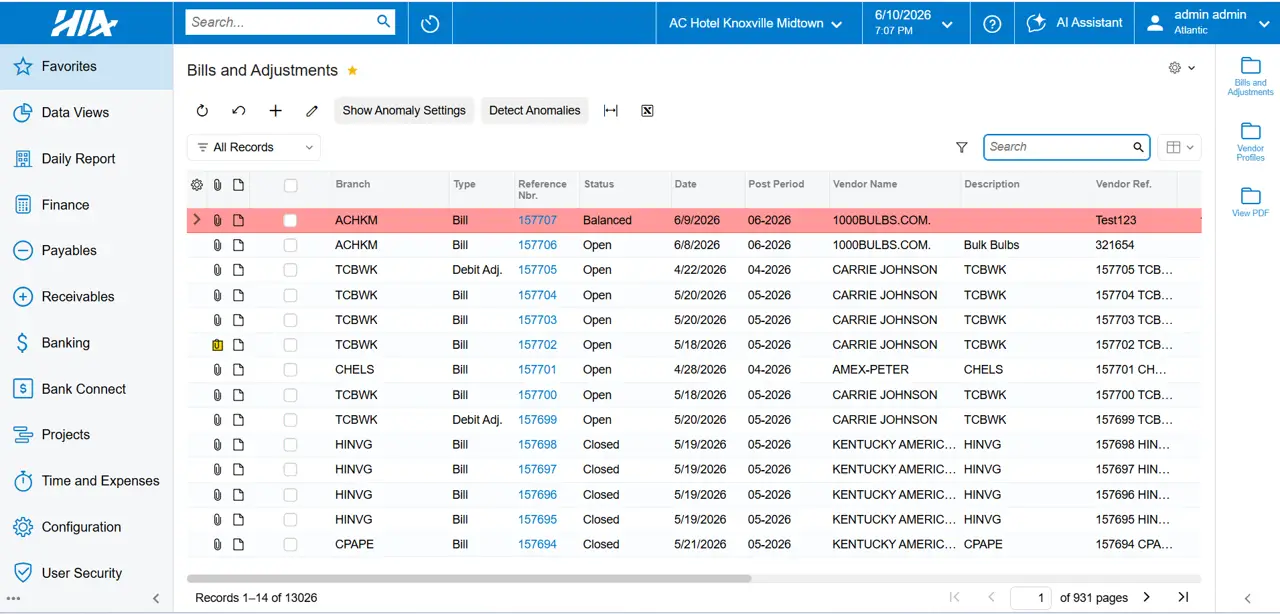This screenshot has width=1280, height=614.
Task: Add a new record with plus icon
Action: tap(276, 111)
